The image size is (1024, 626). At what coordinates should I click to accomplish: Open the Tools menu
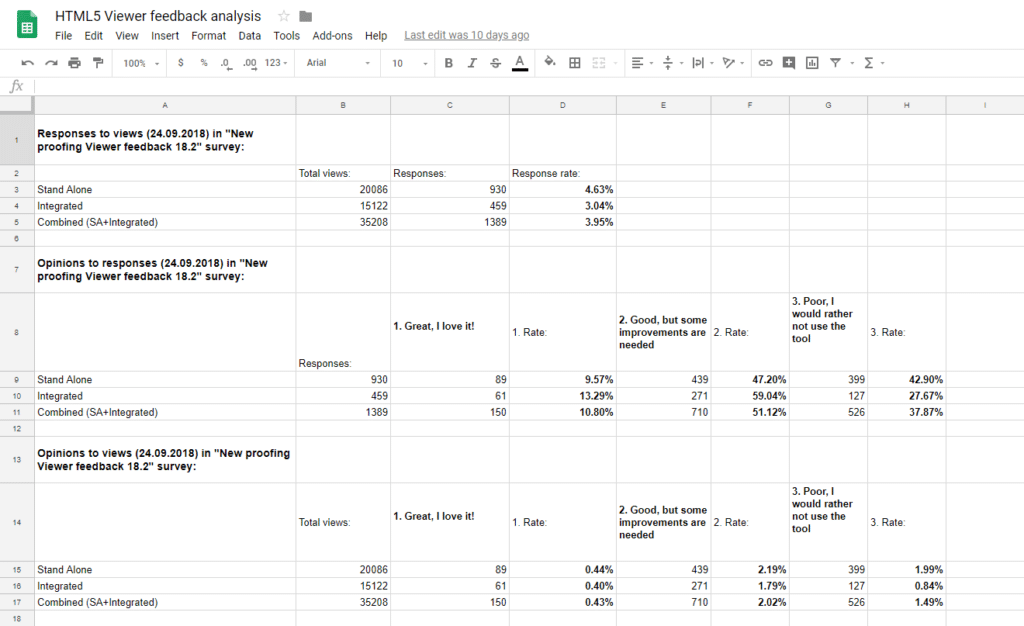pos(286,36)
